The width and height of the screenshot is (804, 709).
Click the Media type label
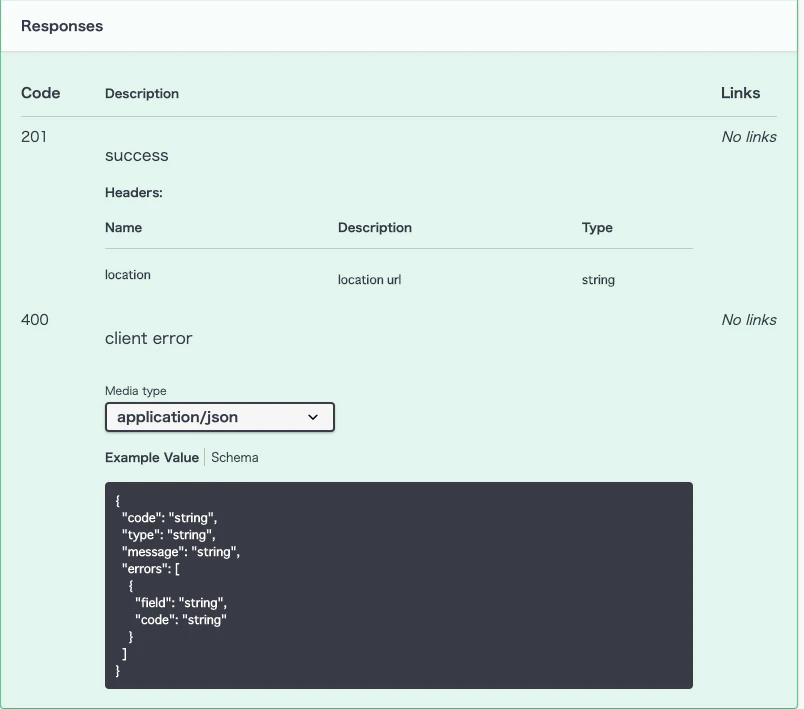[x=135, y=391]
